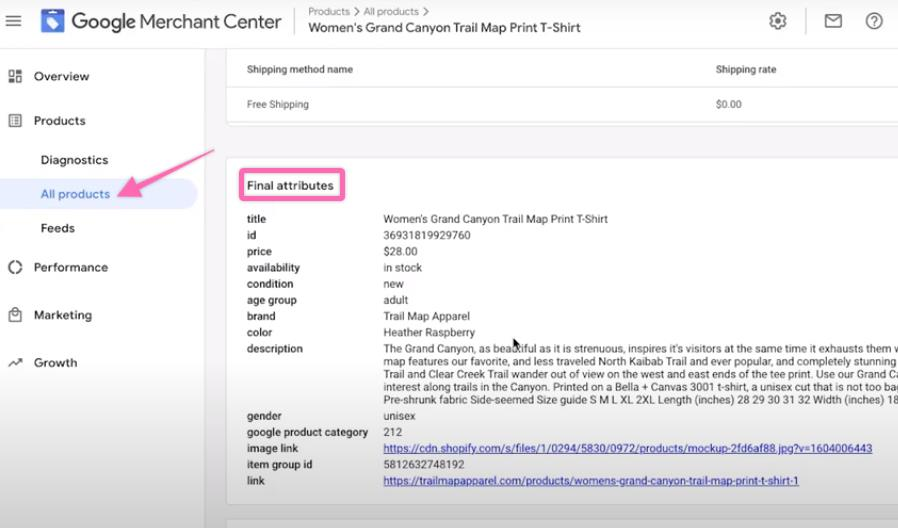Open the Shopify CDN image link
Screen dimensions: 898x528
pos(627,448)
